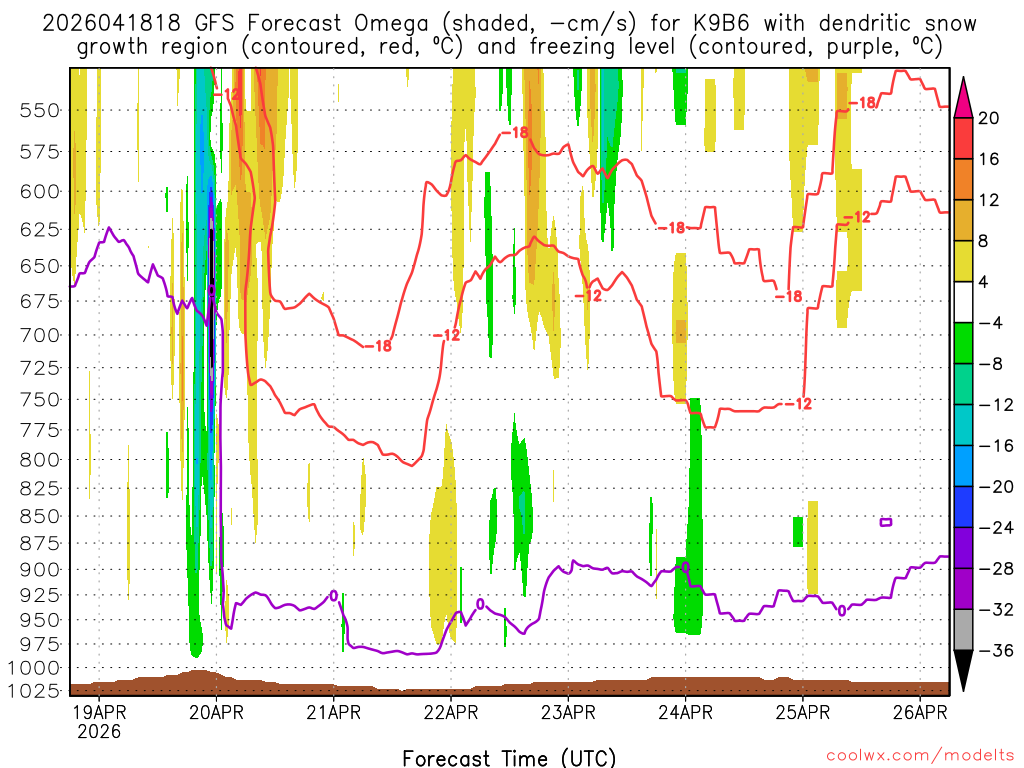The width and height of the screenshot is (1024, 768).
Task: Click the 24APR time axis label
Action: [685, 712]
